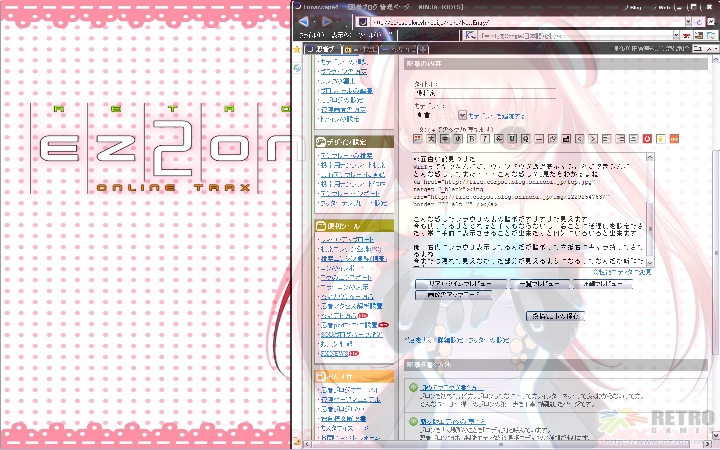Click the less-than bracket editor icon
This screenshot has width=720, height=450.
[x=580, y=138]
